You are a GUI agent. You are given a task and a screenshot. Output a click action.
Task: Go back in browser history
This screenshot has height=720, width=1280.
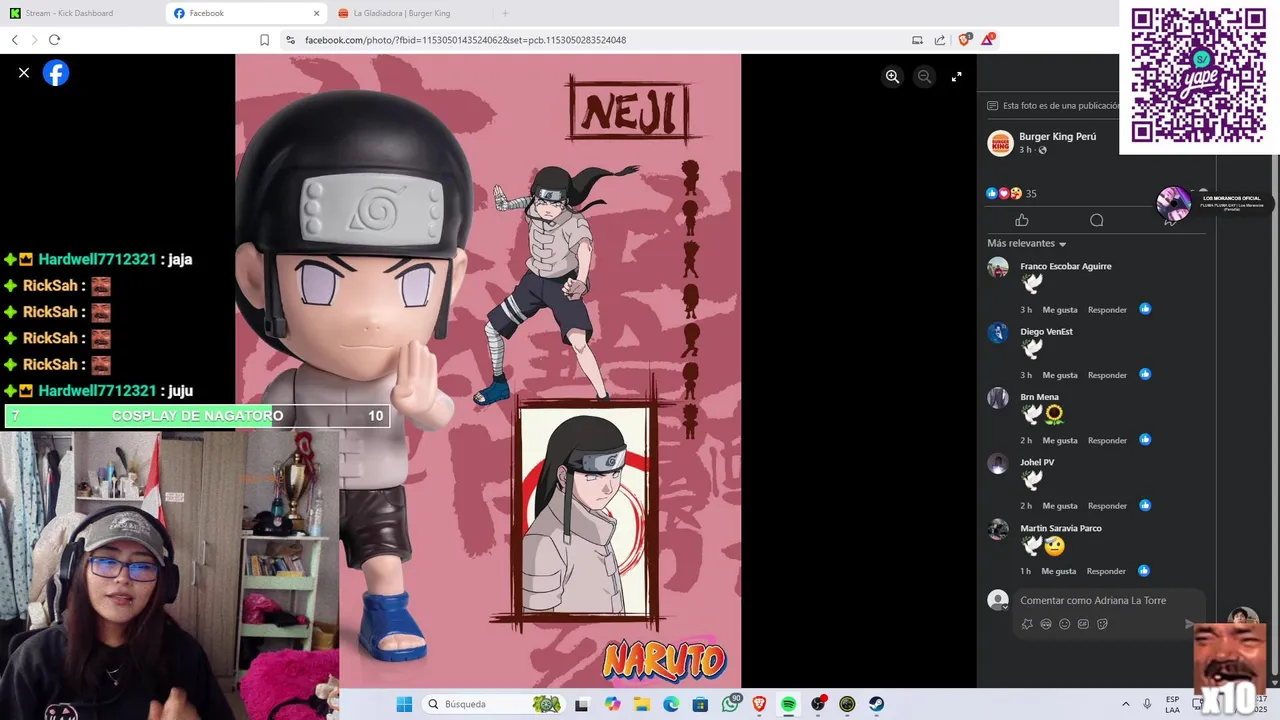(x=15, y=40)
